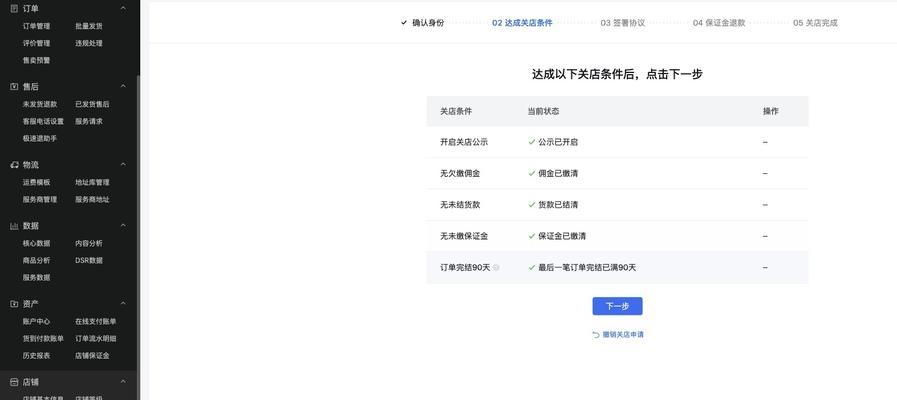Click the 佣金已缴清 status text
This screenshot has height=400, width=897.
tap(558, 173)
